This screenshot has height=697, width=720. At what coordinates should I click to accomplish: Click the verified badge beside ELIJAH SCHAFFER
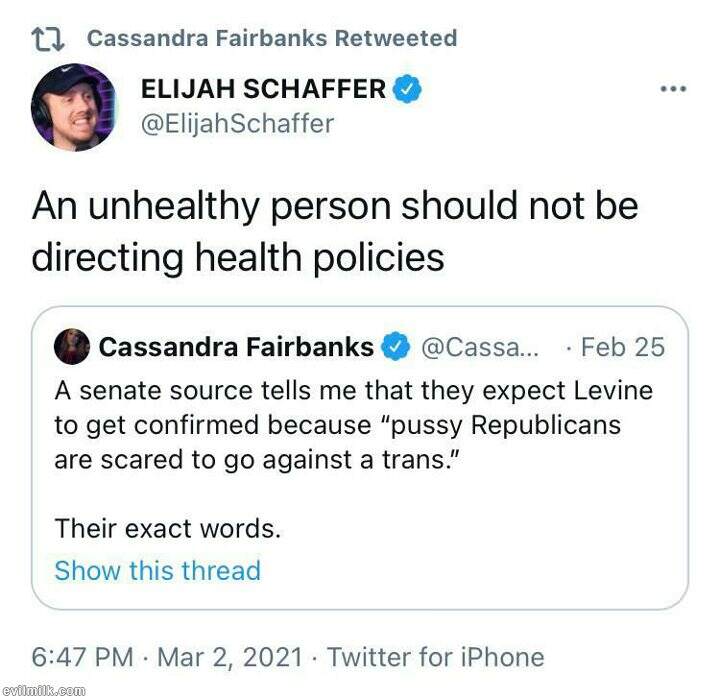(406, 89)
